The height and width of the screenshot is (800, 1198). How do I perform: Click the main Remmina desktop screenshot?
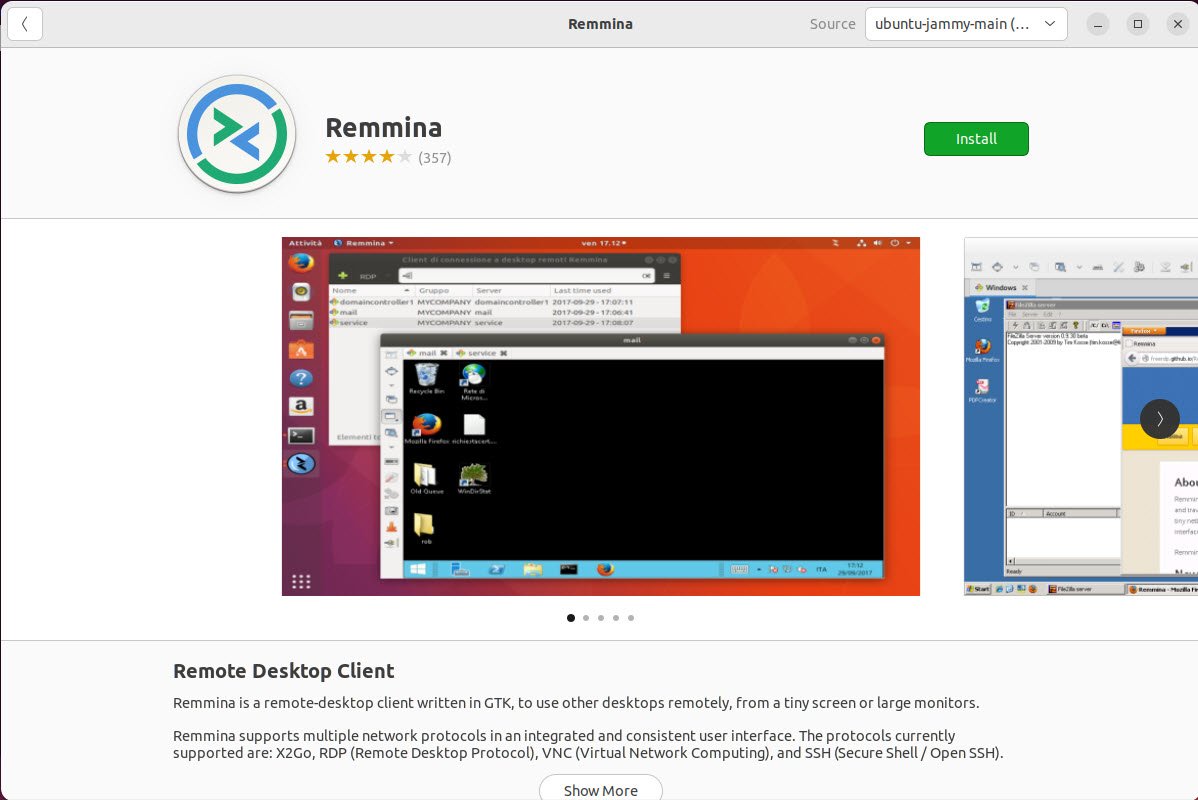[x=600, y=416]
